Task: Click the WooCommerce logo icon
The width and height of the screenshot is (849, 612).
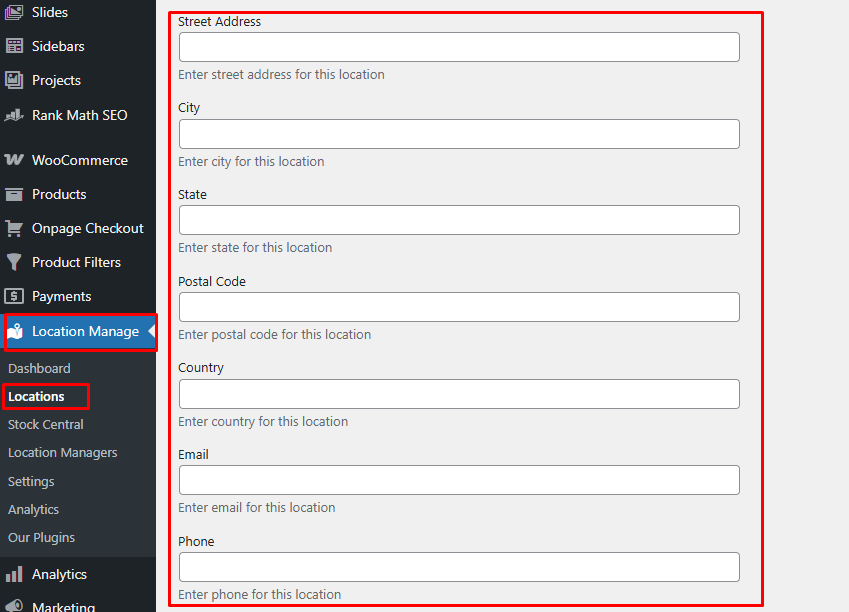Action: [14, 160]
